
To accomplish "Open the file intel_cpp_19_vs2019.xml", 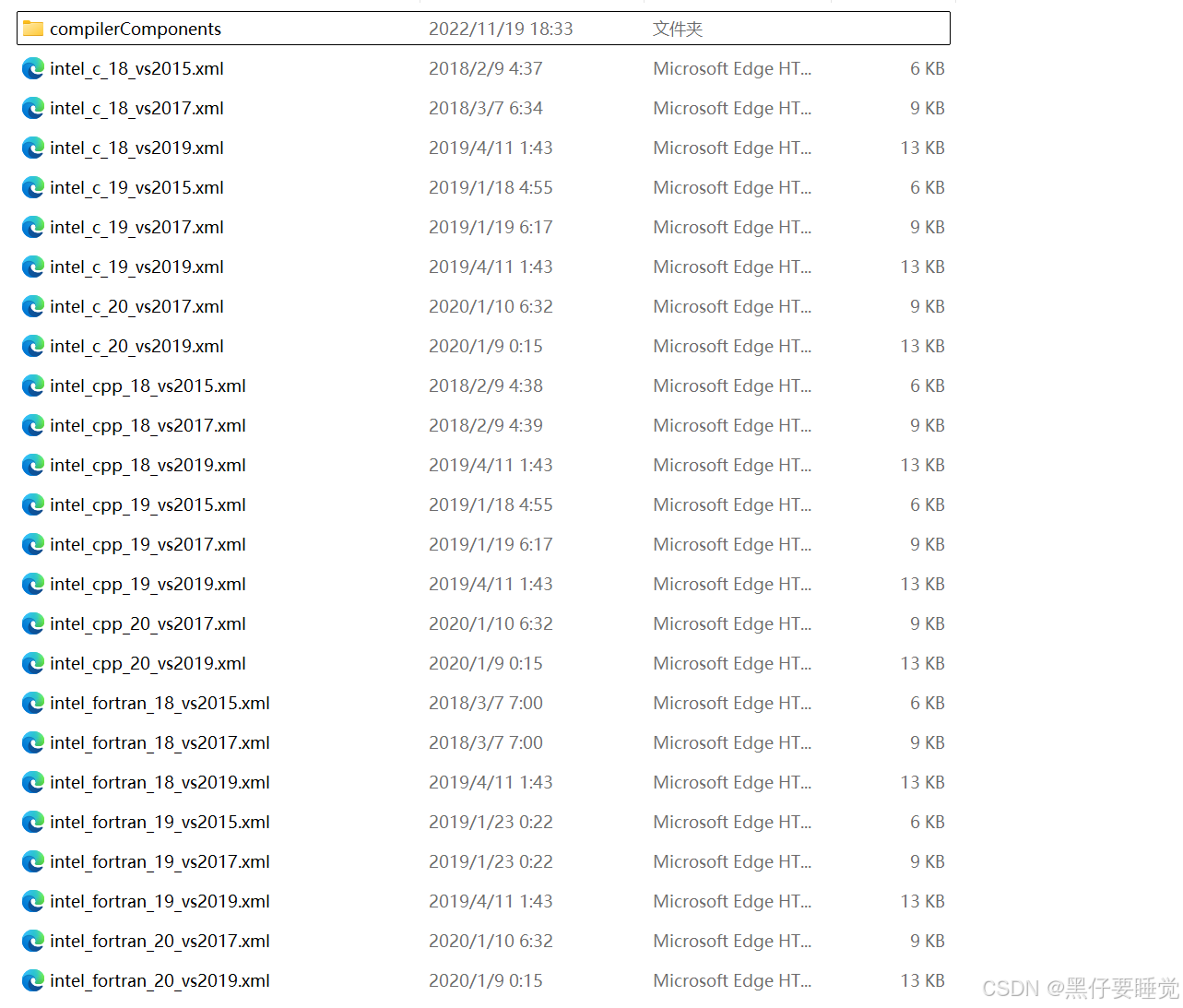I will 148,584.
